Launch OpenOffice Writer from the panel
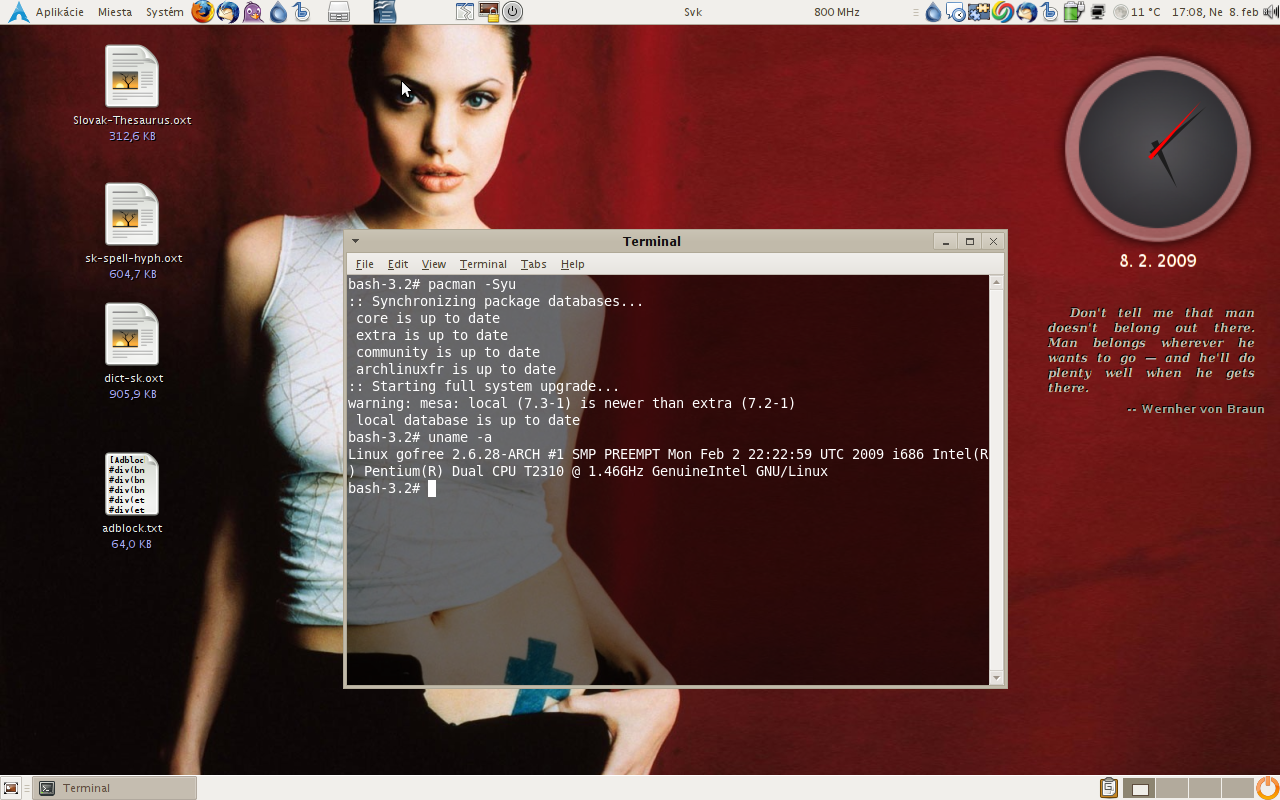Screen dimensions: 1280x800 [385, 12]
